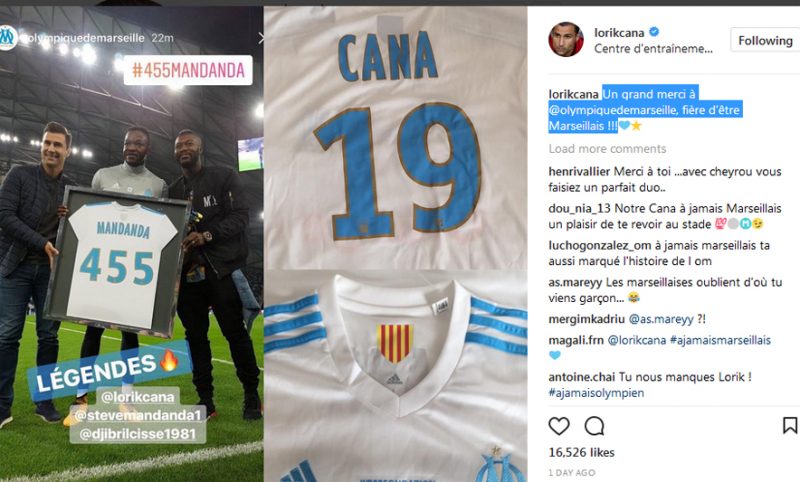Viewport: 800px width, 482px height.
Task: View the 16,526 likes list
Action: click(x=581, y=452)
